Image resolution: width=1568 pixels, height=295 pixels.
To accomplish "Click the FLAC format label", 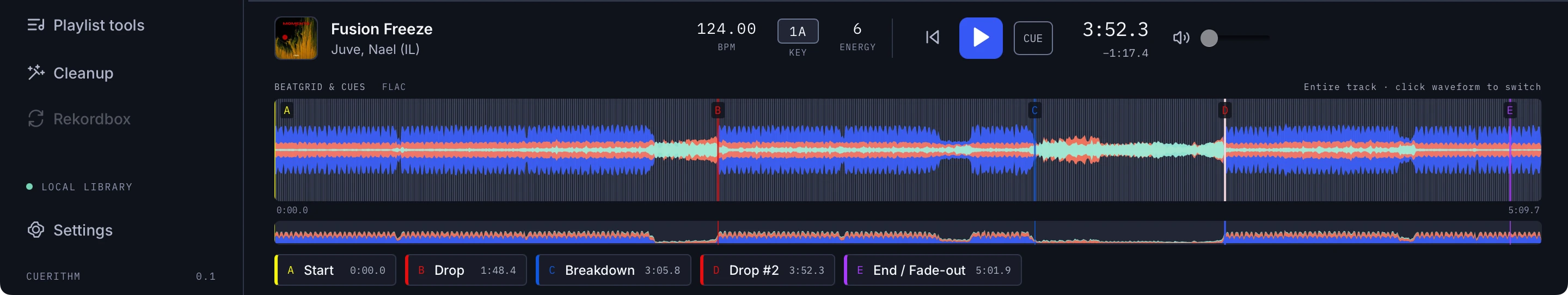I will click(394, 87).
